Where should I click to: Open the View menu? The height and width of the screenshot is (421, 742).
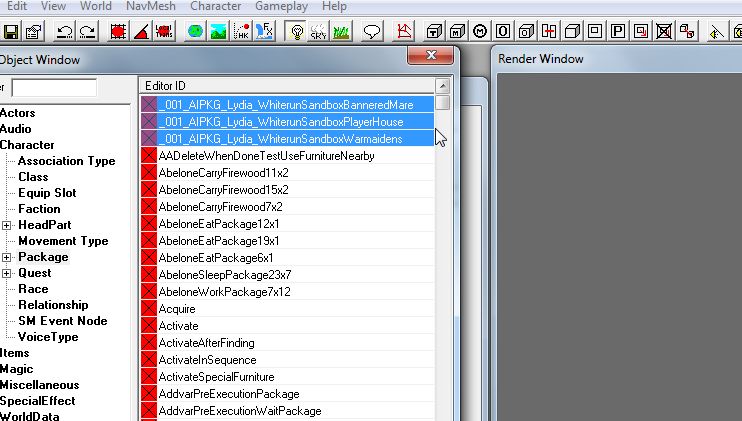[53, 6]
